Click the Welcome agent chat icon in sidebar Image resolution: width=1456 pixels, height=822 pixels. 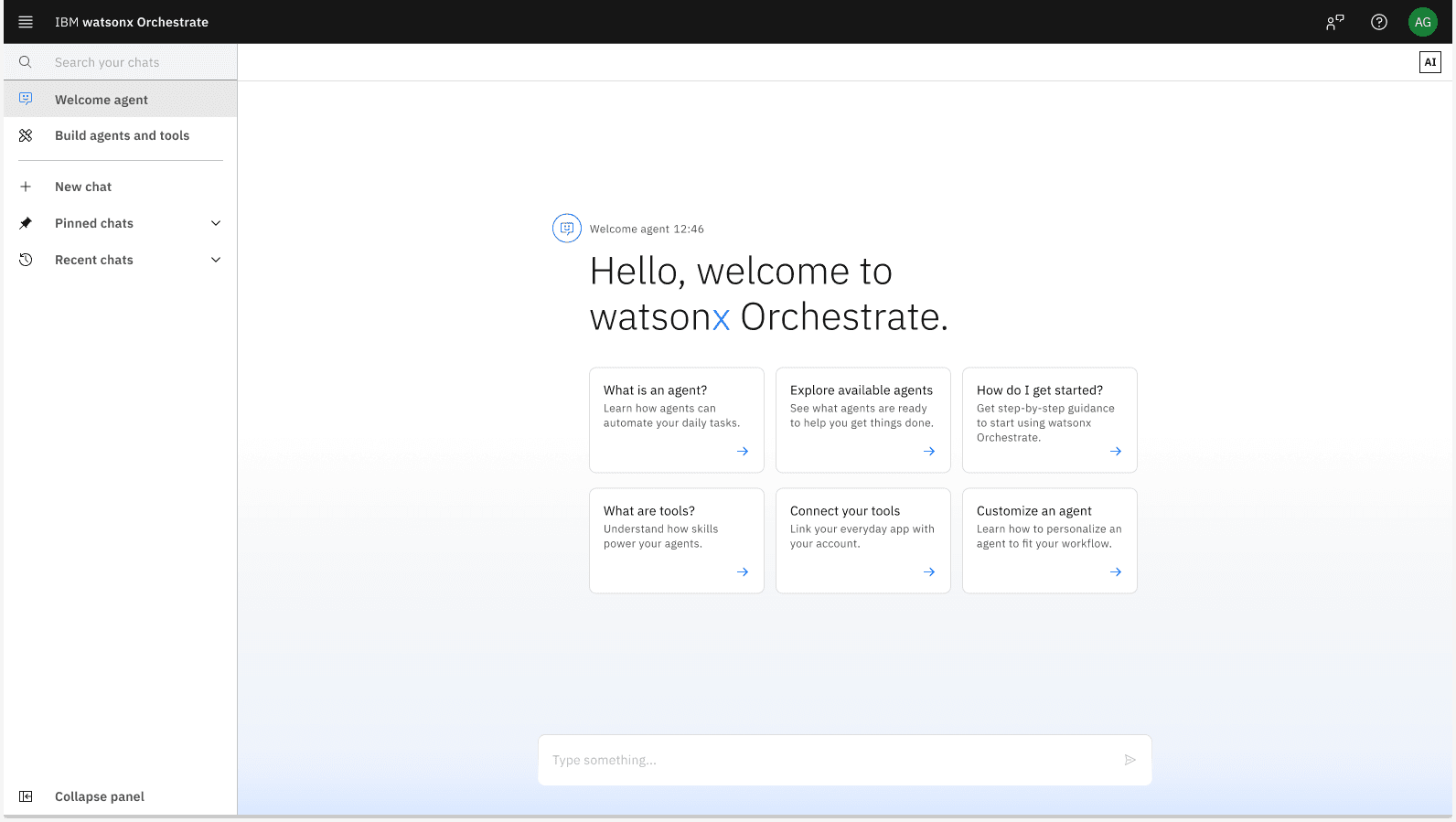coord(26,99)
